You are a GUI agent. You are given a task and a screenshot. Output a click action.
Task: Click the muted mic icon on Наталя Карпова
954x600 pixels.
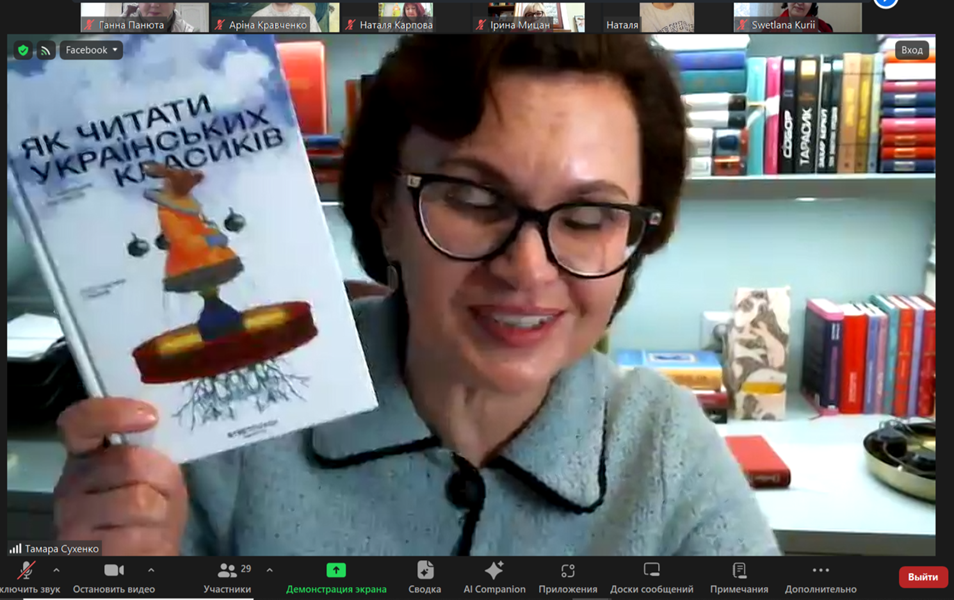(x=350, y=25)
